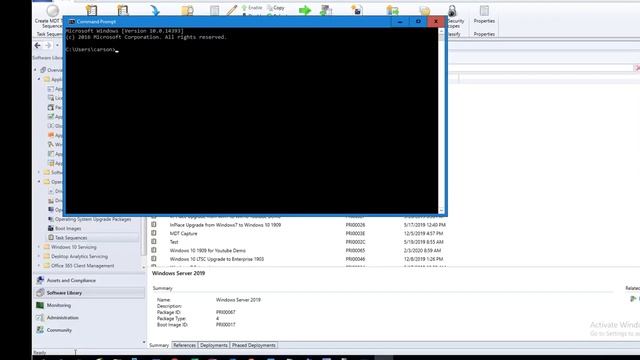Go forward with the navigation forward arrow

(x=48, y=45)
